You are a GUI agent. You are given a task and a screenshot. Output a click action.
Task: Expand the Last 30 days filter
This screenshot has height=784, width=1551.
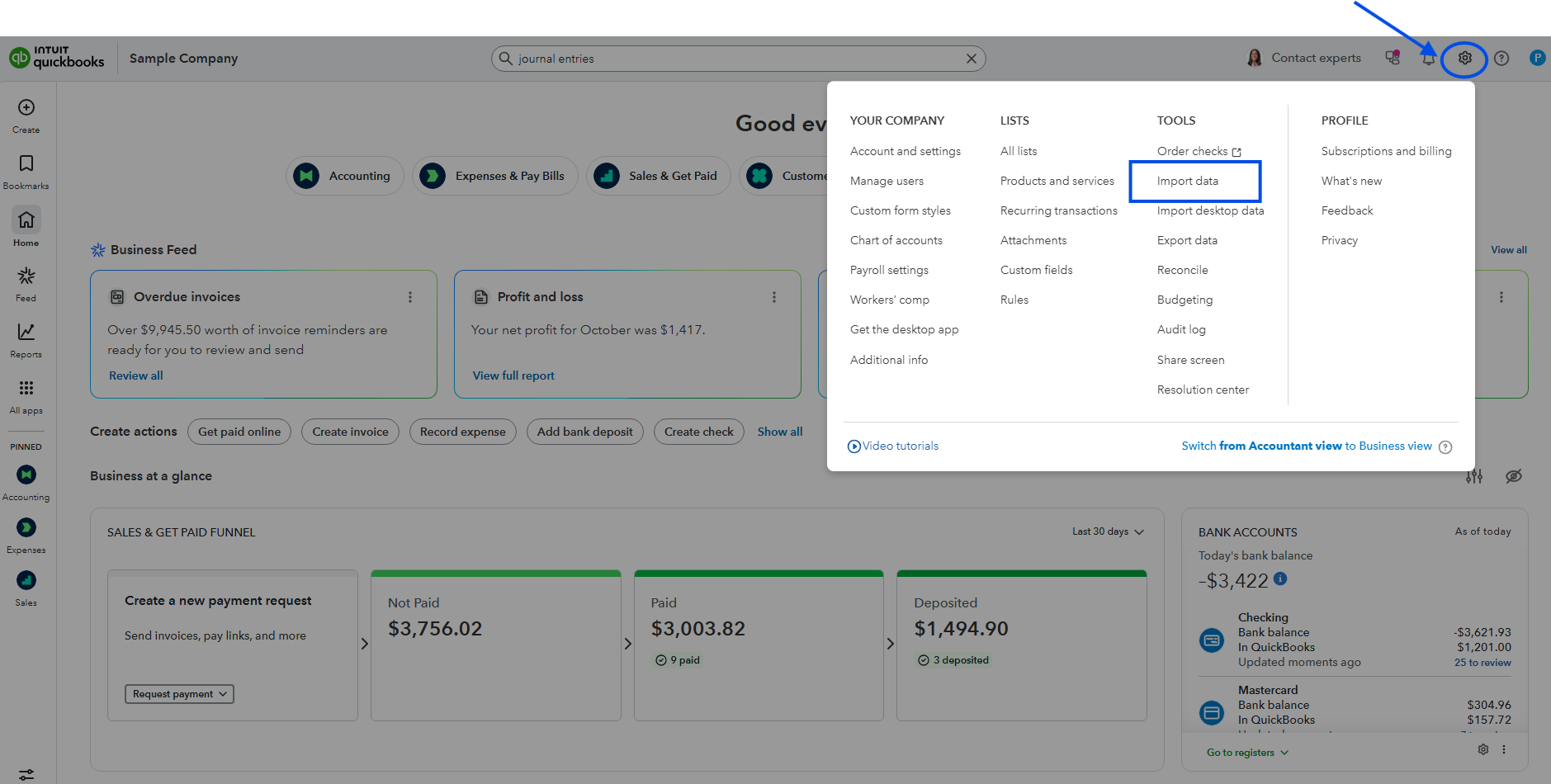point(1106,531)
